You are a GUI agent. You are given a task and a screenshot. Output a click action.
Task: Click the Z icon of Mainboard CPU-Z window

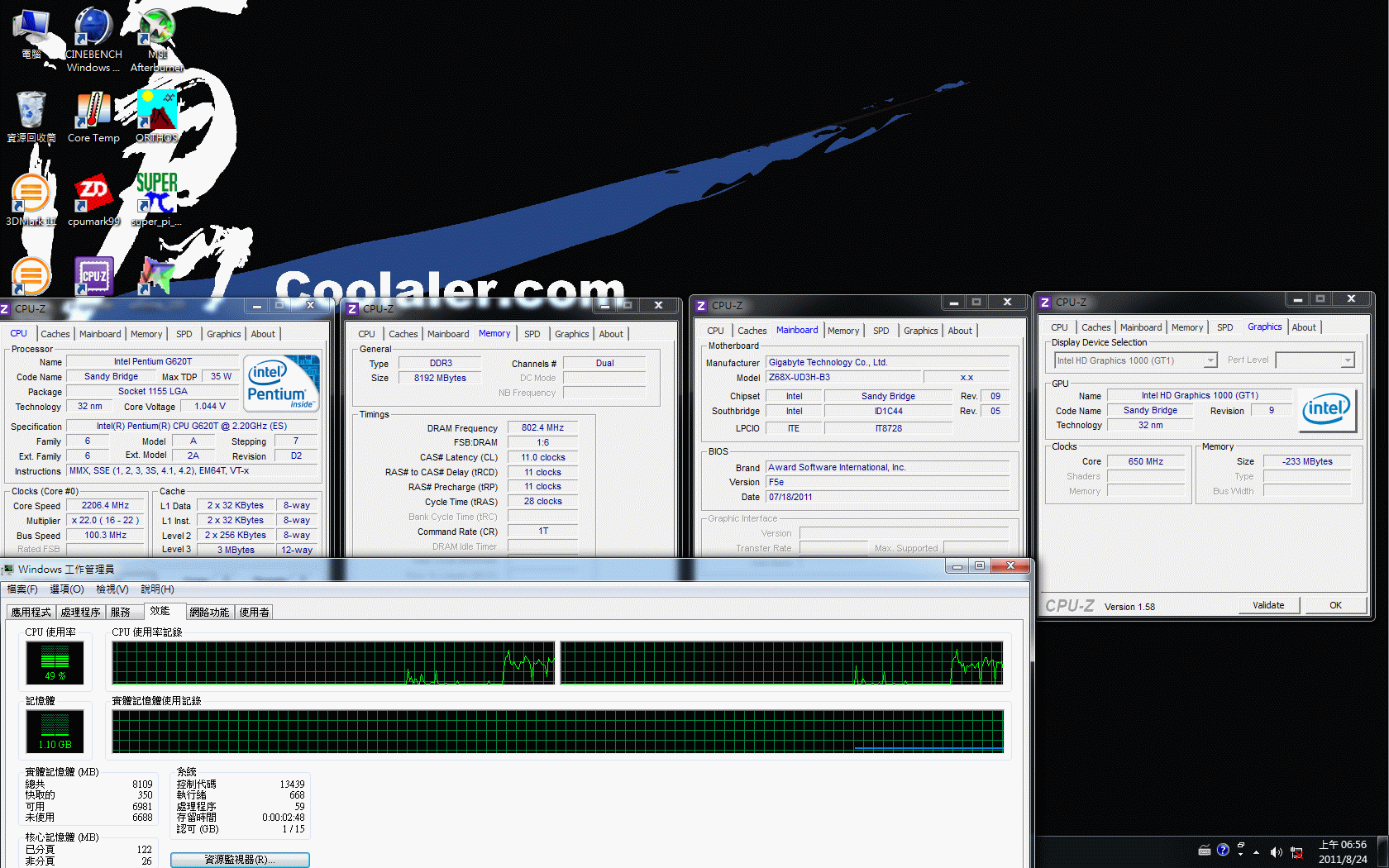[701, 306]
